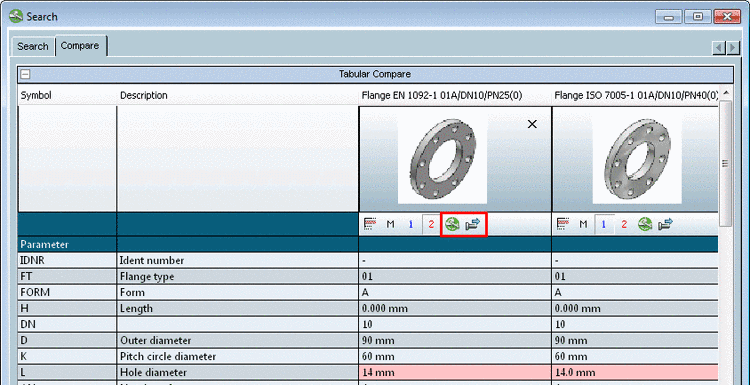Screen dimensions: 750x385
Task: Remove the EN 1092-1 flange with the X
Action: (x=532, y=124)
